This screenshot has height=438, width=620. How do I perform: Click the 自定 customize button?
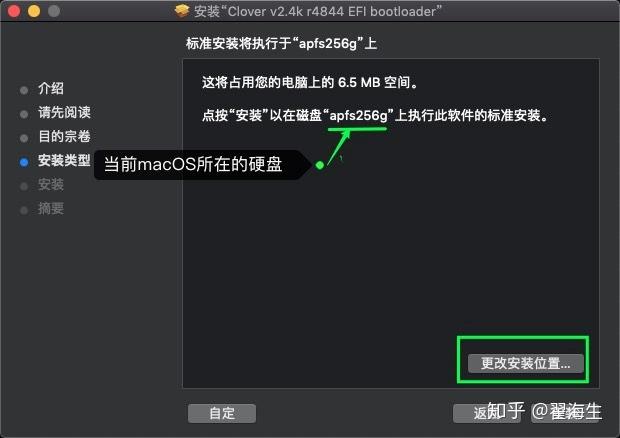tap(222, 413)
